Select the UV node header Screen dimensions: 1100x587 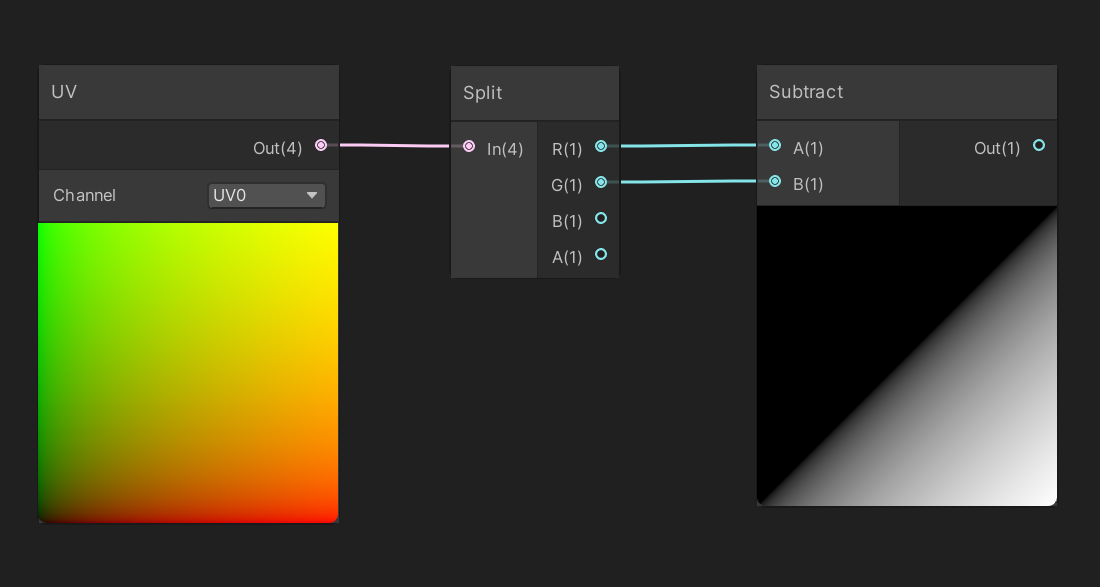click(x=188, y=91)
